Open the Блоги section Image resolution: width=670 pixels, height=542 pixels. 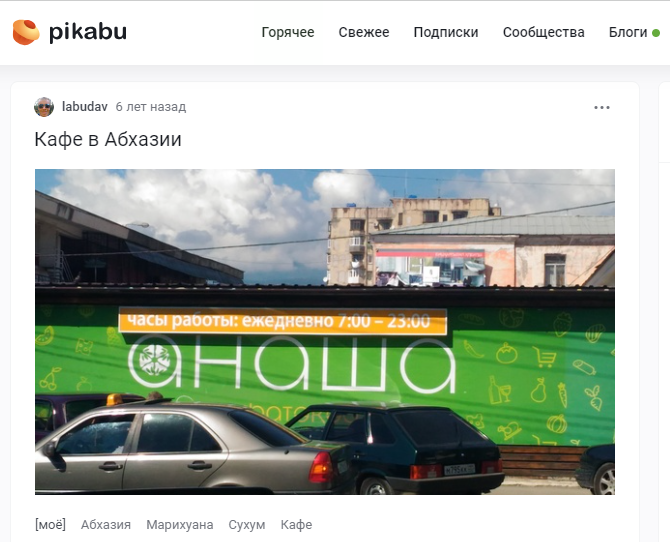628,32
